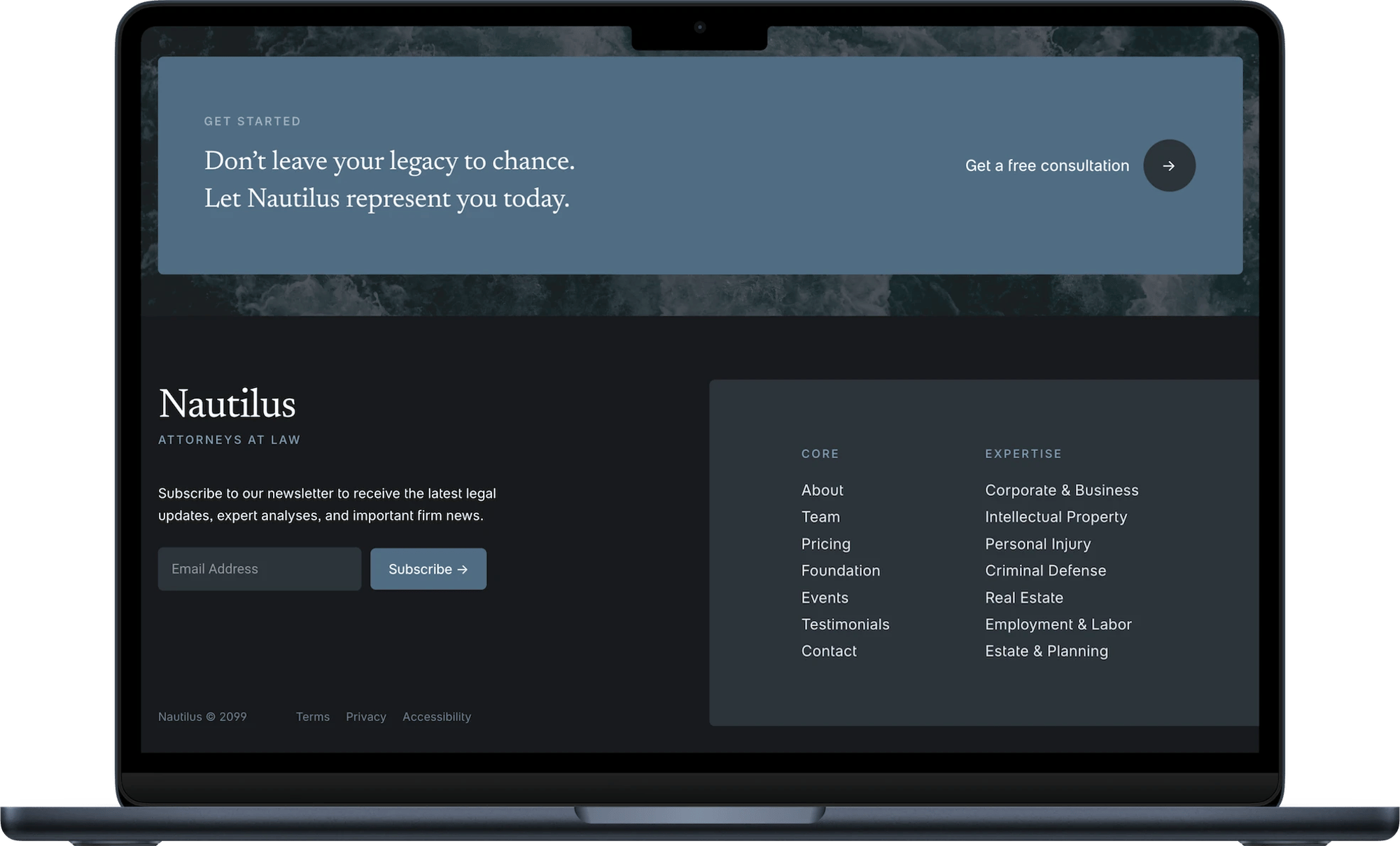The image size is (1400, 846).
Task: Open the Privacy link
Action: 366,716
